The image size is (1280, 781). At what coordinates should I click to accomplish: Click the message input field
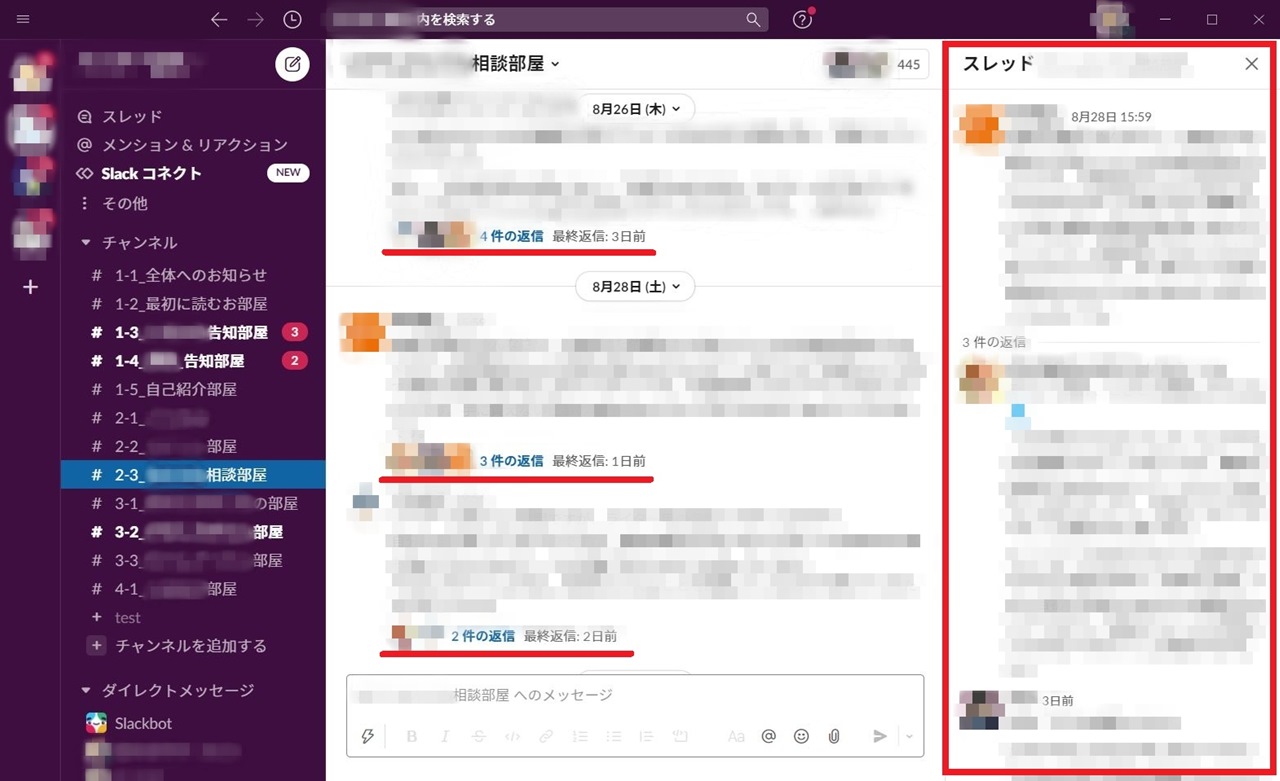(635, 695)
